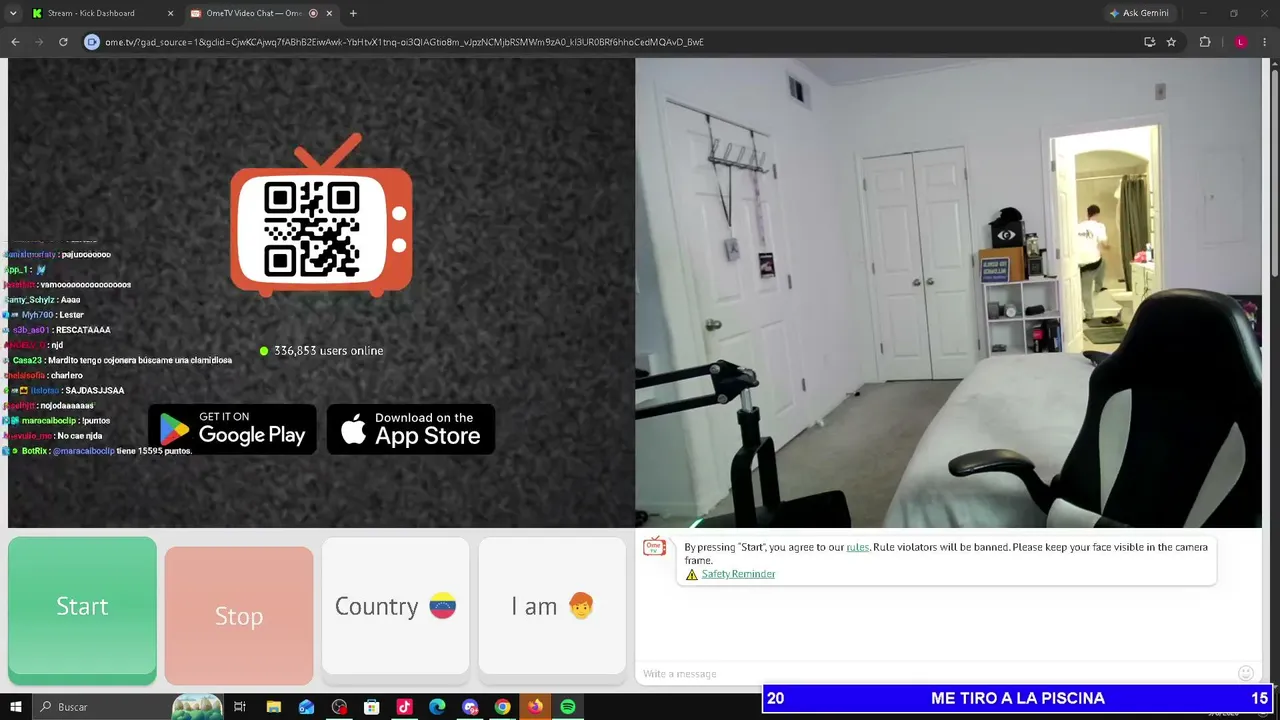The image size is (1280, 720).
Task: Click the 'ME TIRO A LA PISCINA' overlay banner
Action: pos(1018,699)
